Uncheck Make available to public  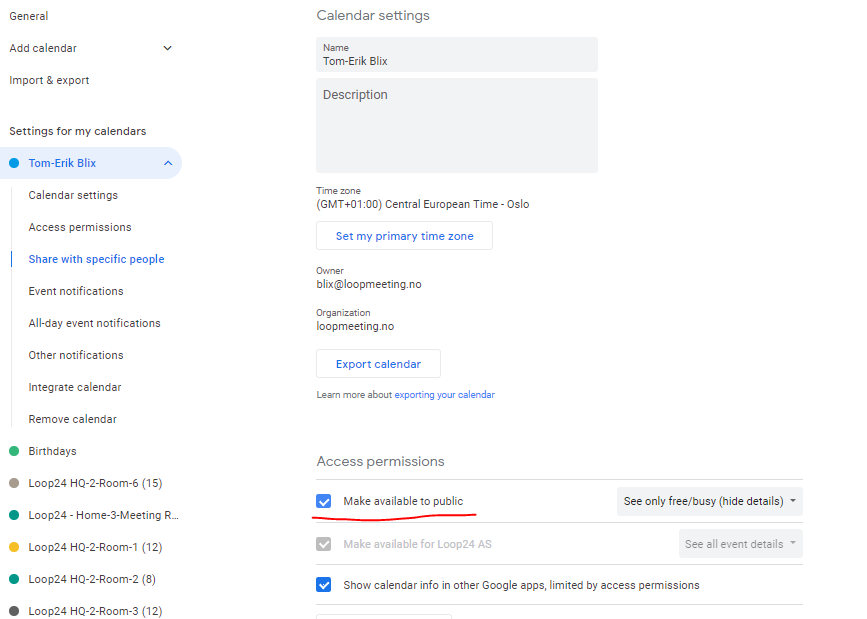click(323, 501)
